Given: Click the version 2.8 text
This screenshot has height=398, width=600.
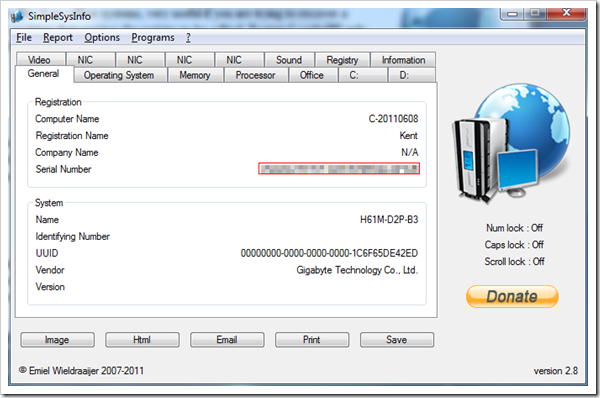Looking at the screenshot, I should 556,371.
